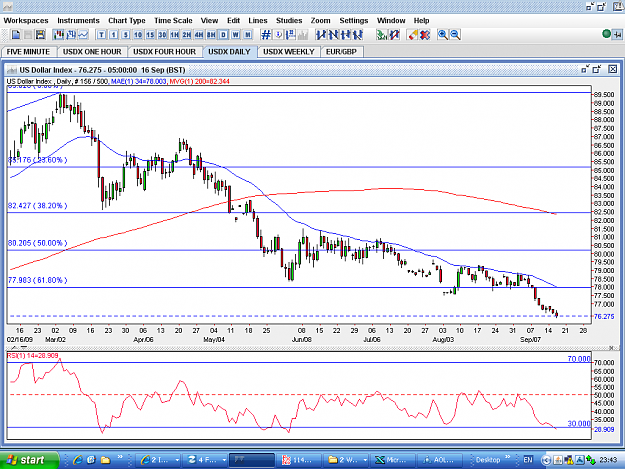Zoom in with magnifier plus icon
This screenshot has height=469, width=625.
click(443, 35)
